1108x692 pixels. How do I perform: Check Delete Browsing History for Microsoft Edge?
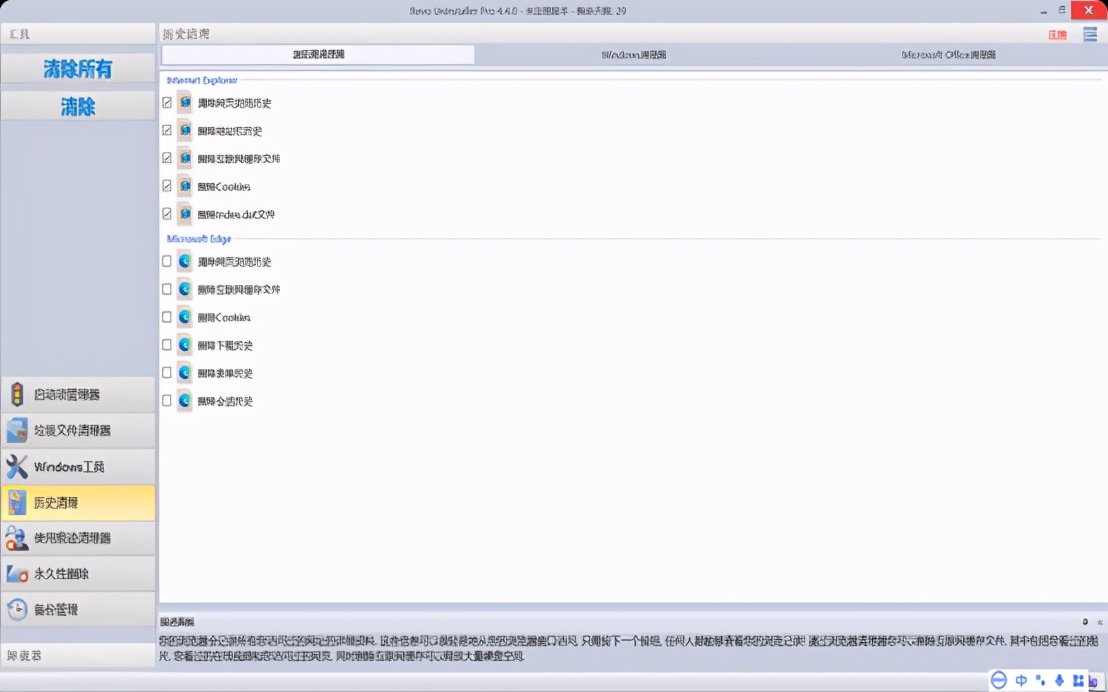pyautogui.click(x=167, y=261)
